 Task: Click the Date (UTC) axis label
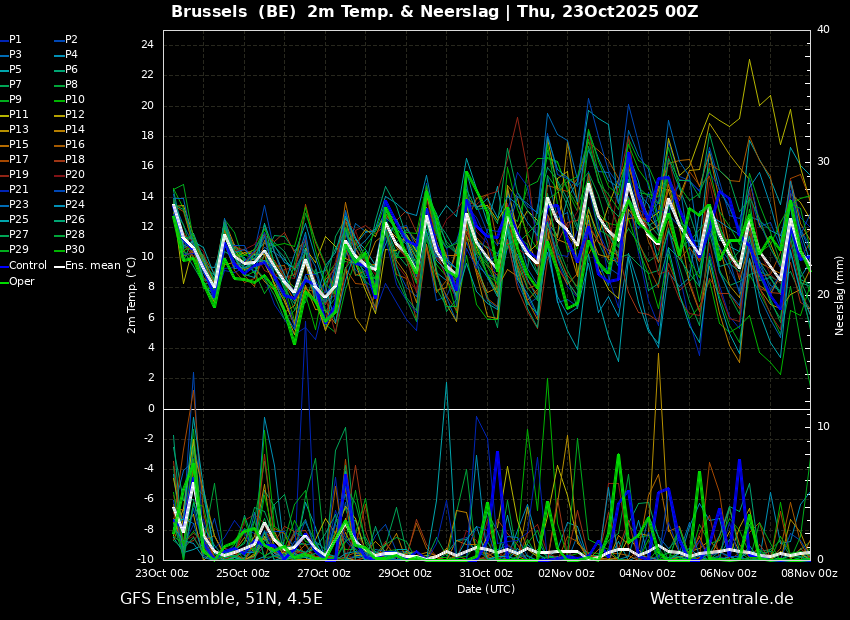coord(486,589)
